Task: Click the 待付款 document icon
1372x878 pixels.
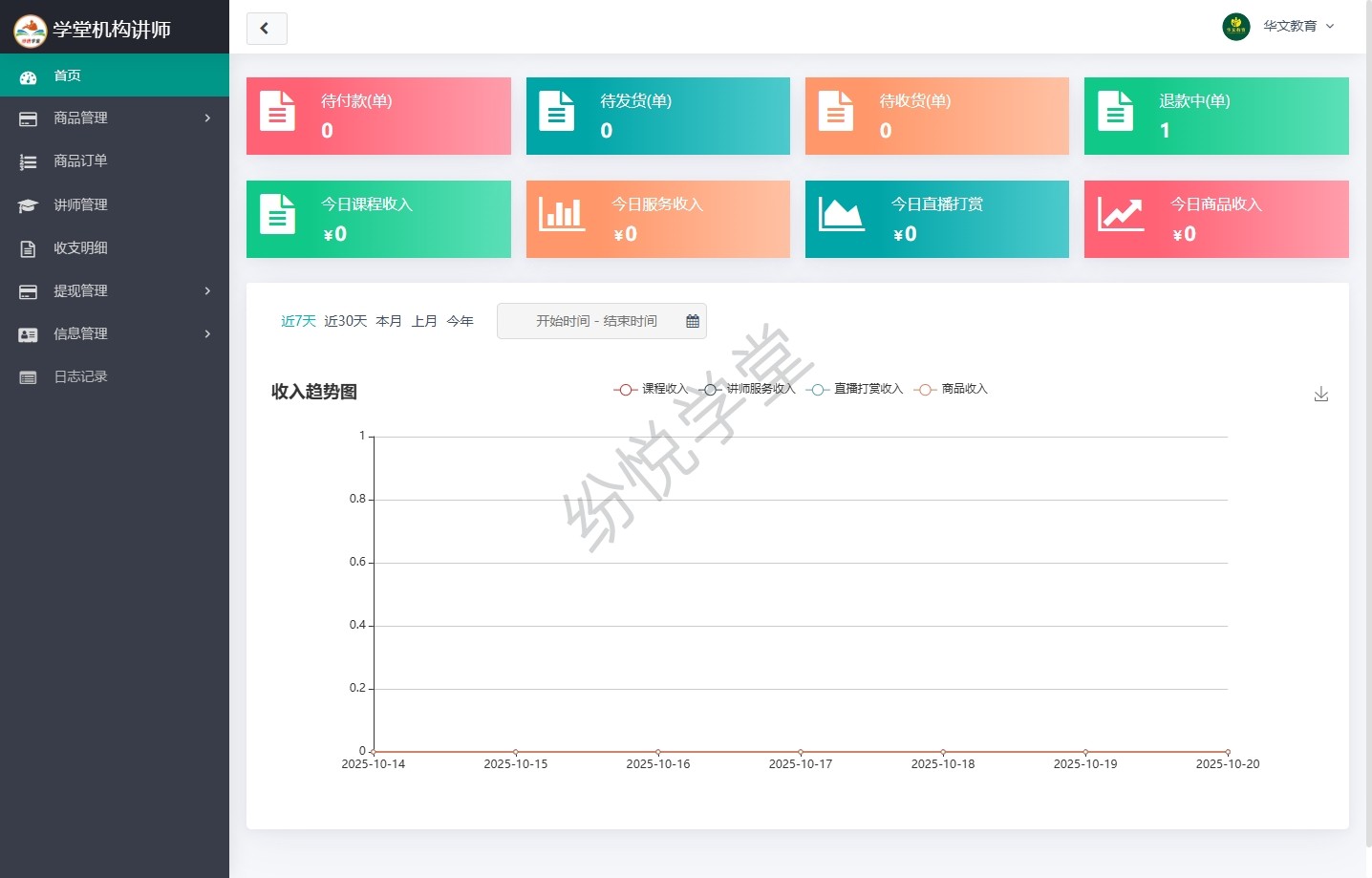Action: 277,111
